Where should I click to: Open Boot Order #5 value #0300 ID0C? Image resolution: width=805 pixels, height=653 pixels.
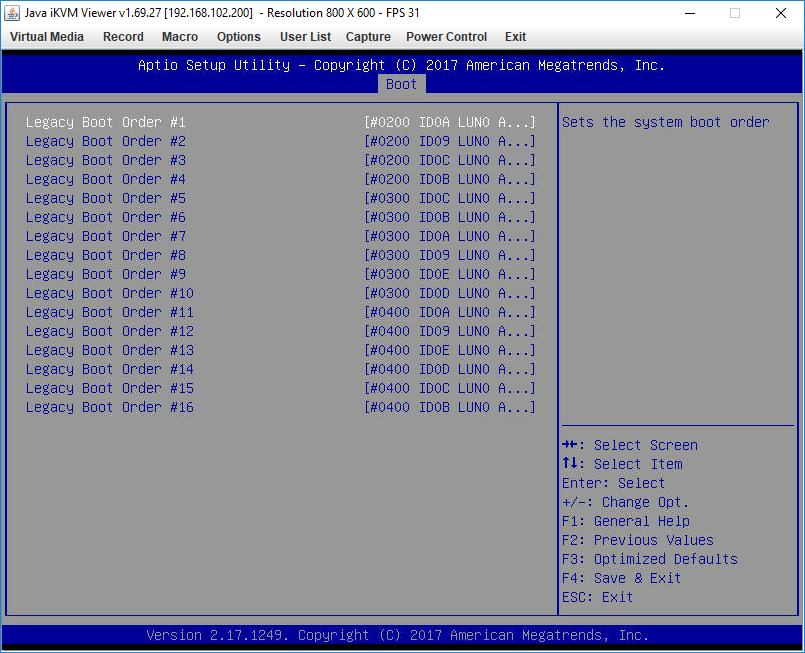pos(450,198)
